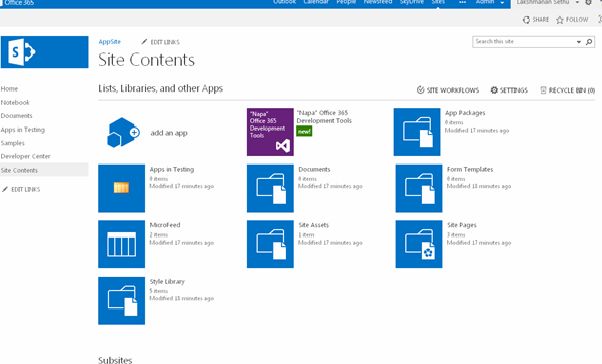Image resolution: width=602 pixels, height=364 pixels.
Task: Click the Documents title link in app list
Action: click(x=314, y=169)
